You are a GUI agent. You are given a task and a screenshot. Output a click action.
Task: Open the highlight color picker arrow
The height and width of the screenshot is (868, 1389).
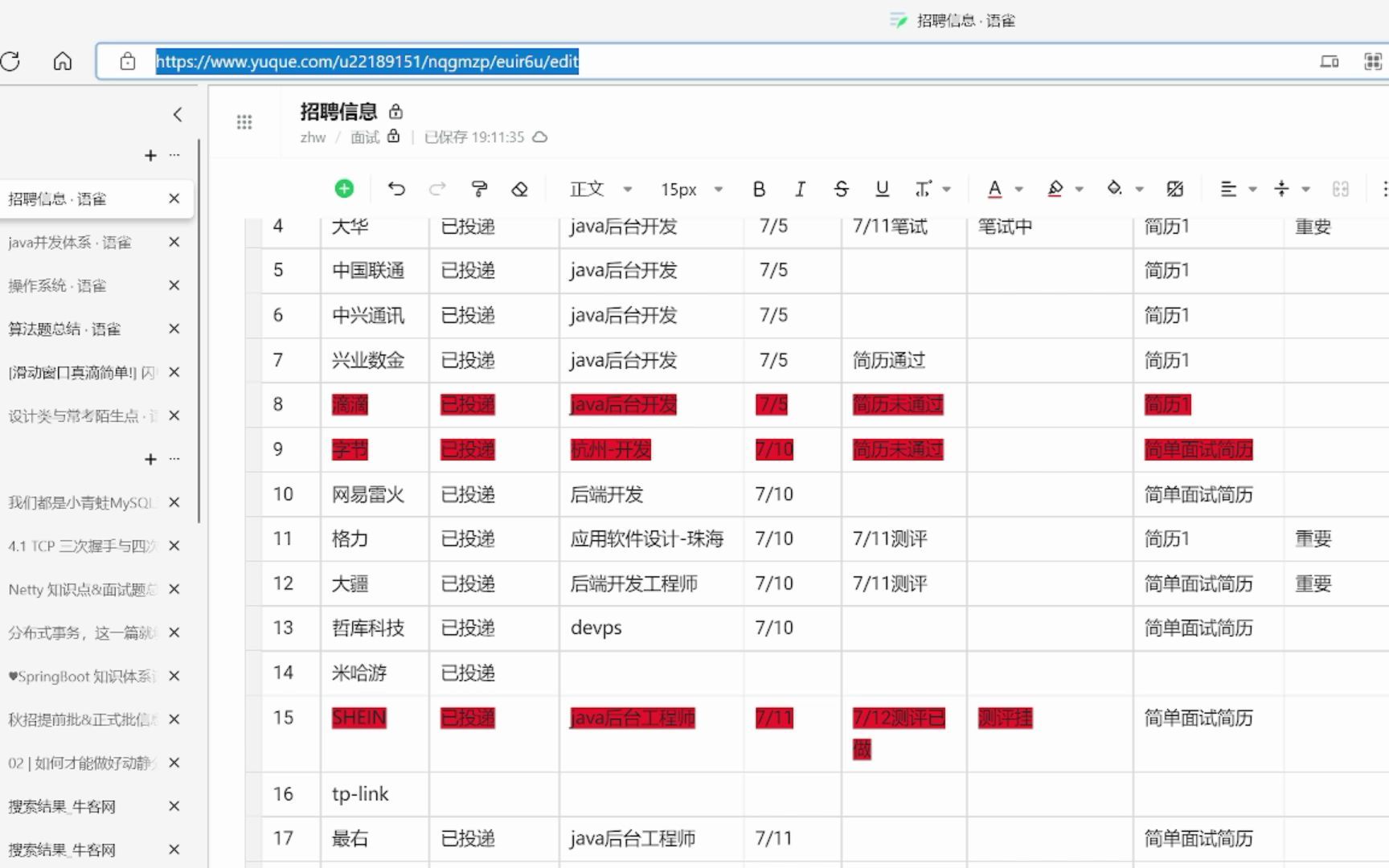(1080, 190)
